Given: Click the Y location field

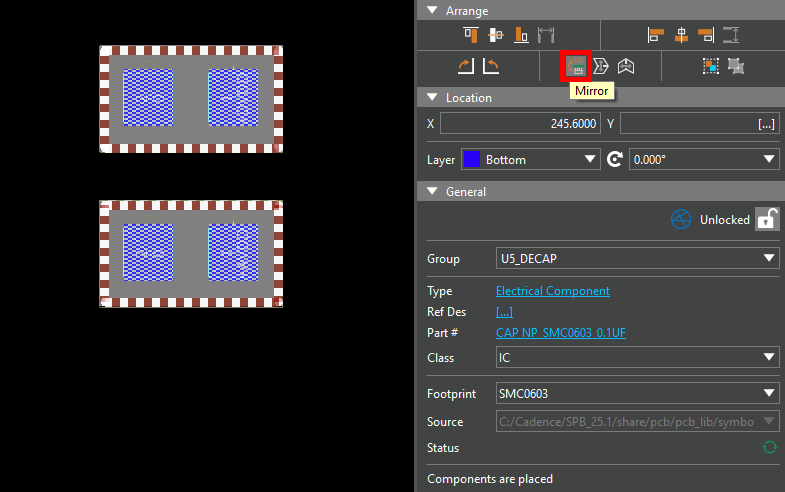Looking at the screenshot, I should [699, 123].
